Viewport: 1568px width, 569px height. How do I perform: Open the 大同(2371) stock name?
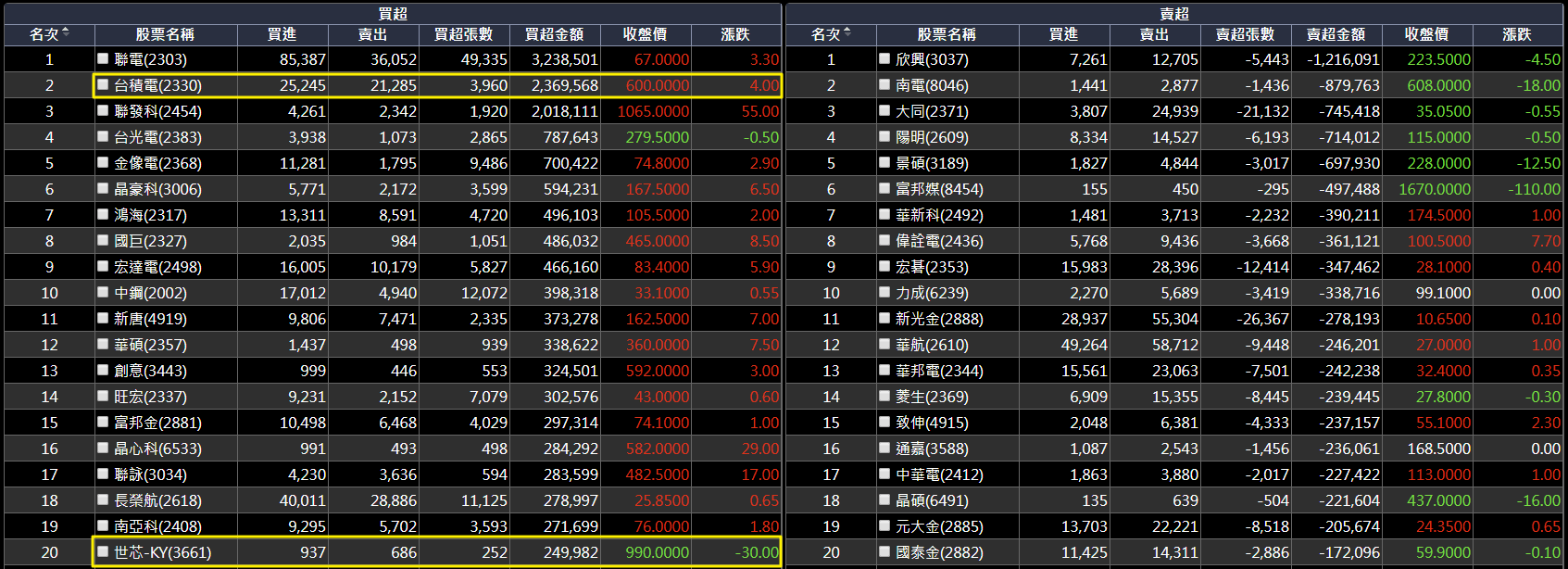pyautogui.click(x=932, y=111)
